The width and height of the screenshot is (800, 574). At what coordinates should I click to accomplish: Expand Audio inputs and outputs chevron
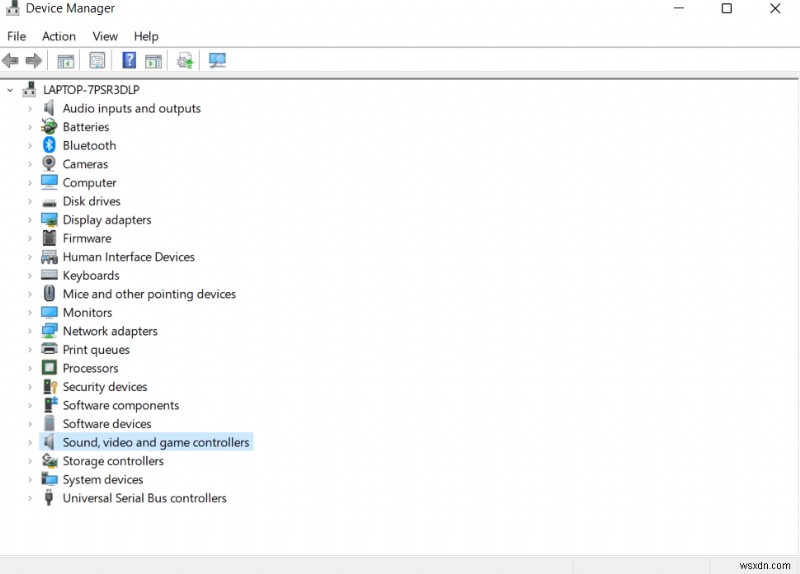pos(30,108)
